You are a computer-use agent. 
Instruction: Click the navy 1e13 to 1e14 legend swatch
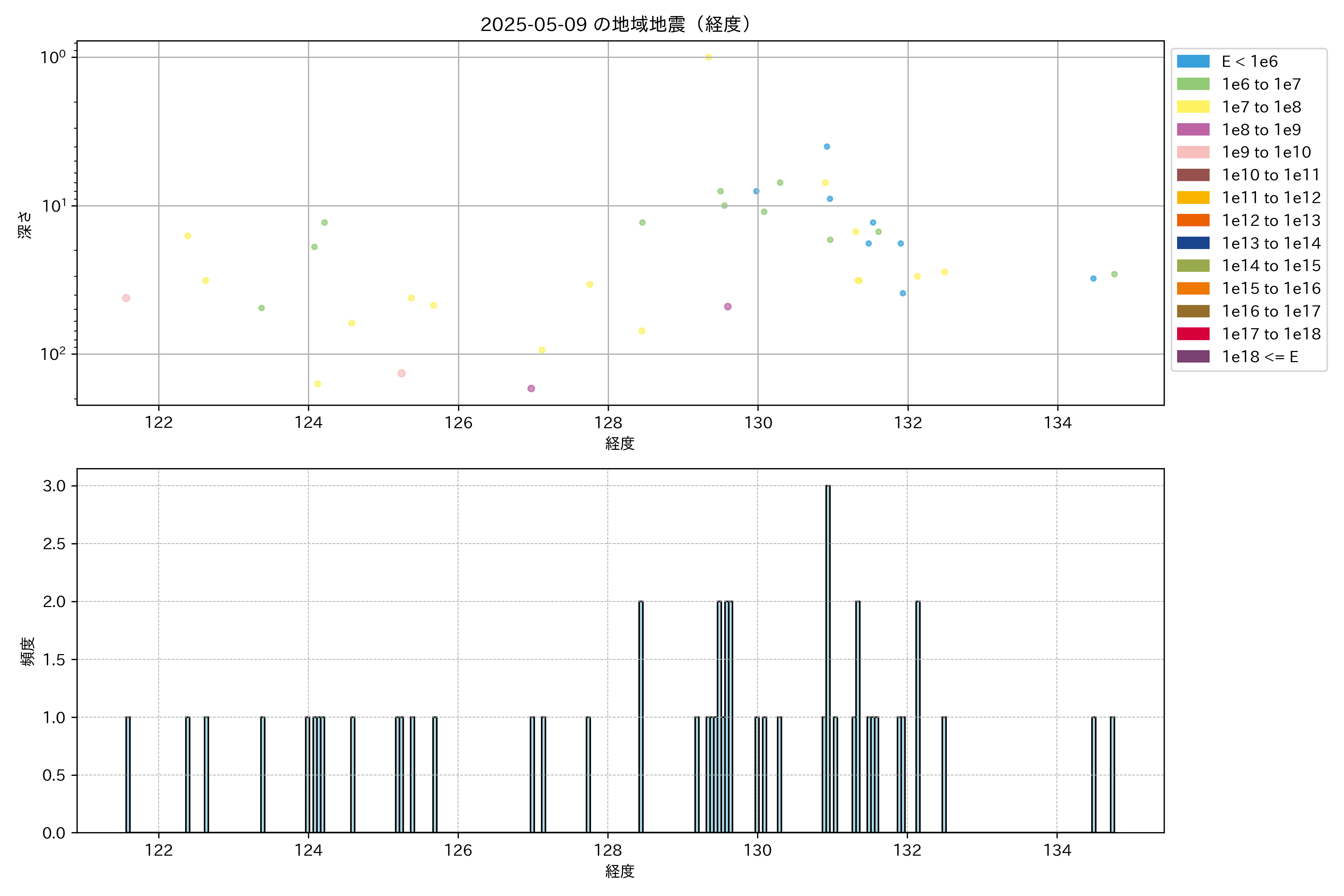[1192, 243]
